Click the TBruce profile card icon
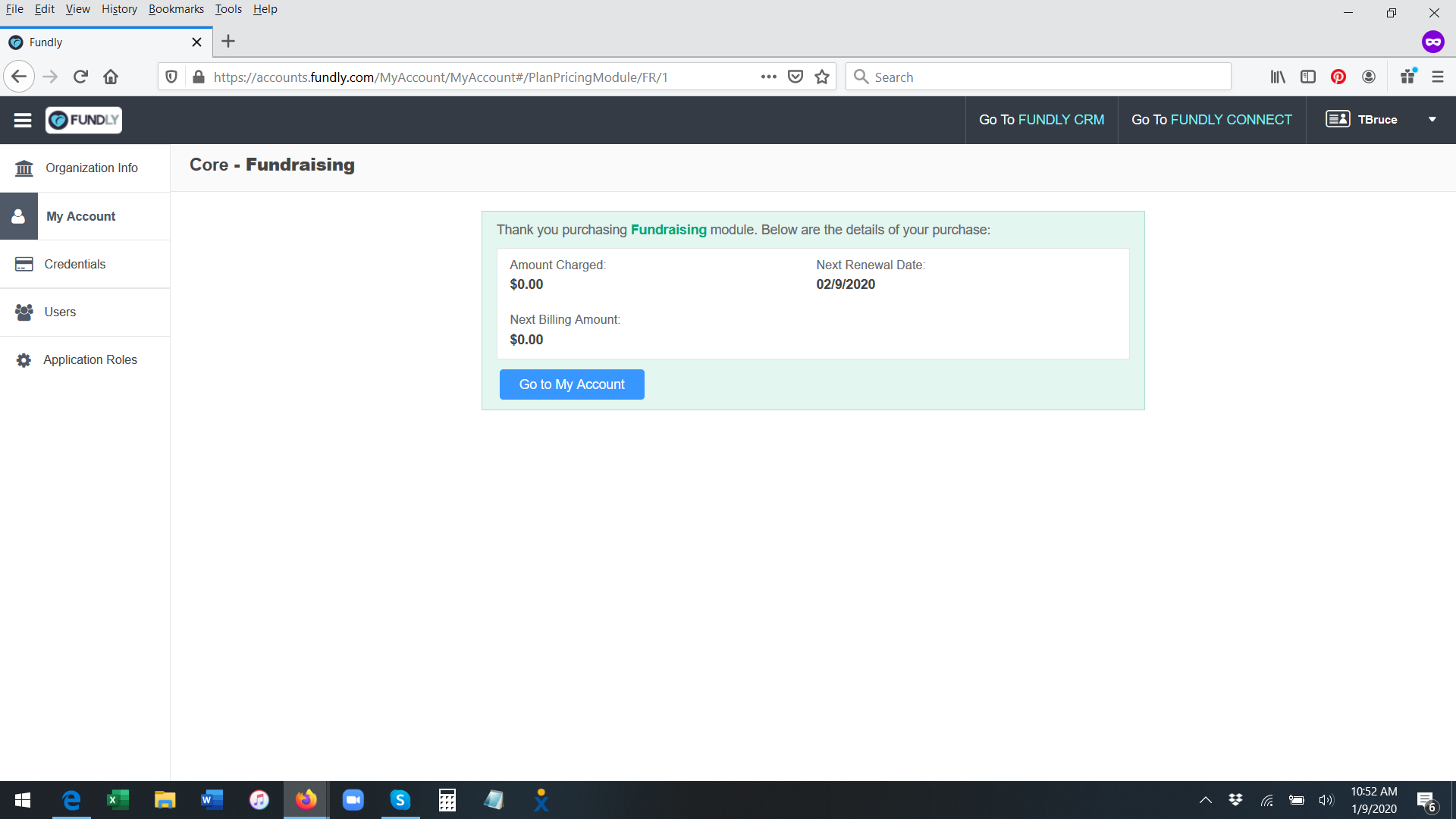Viewport: 1456px width, 819px height. pyautogui.click(x=1338, y=119)
